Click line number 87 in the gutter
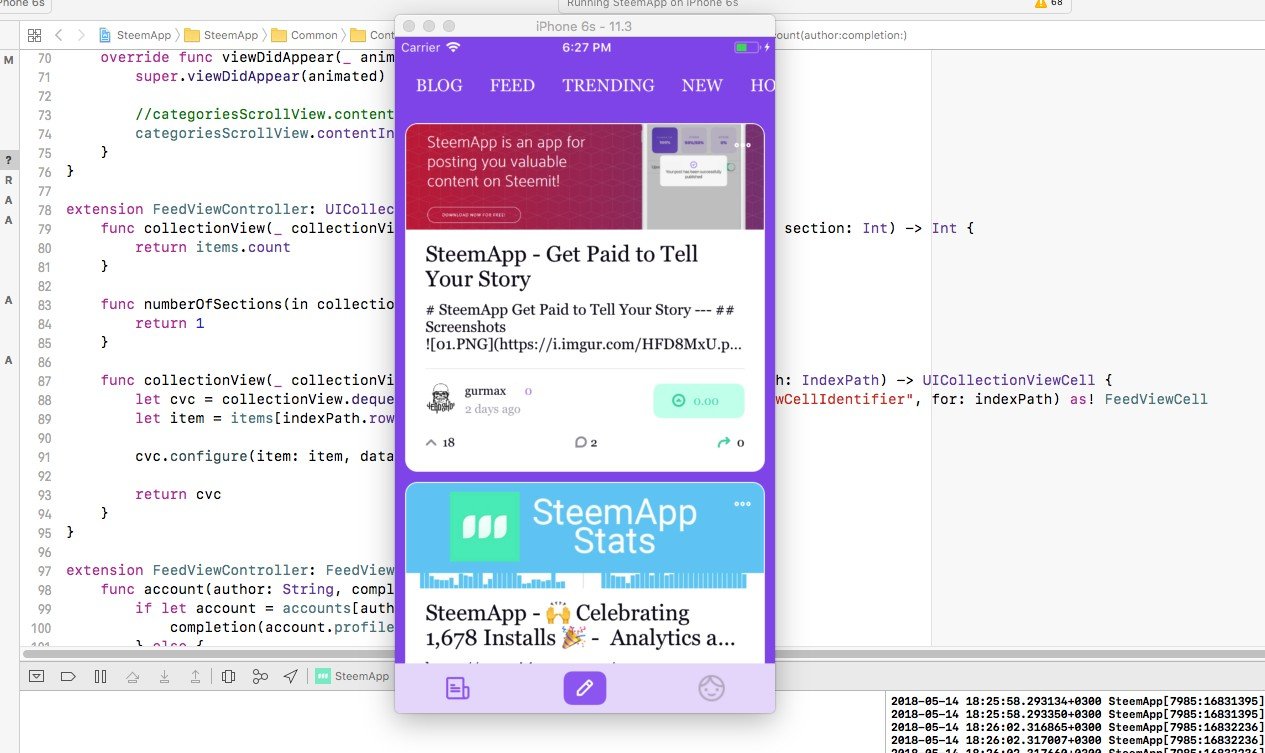 43,380
